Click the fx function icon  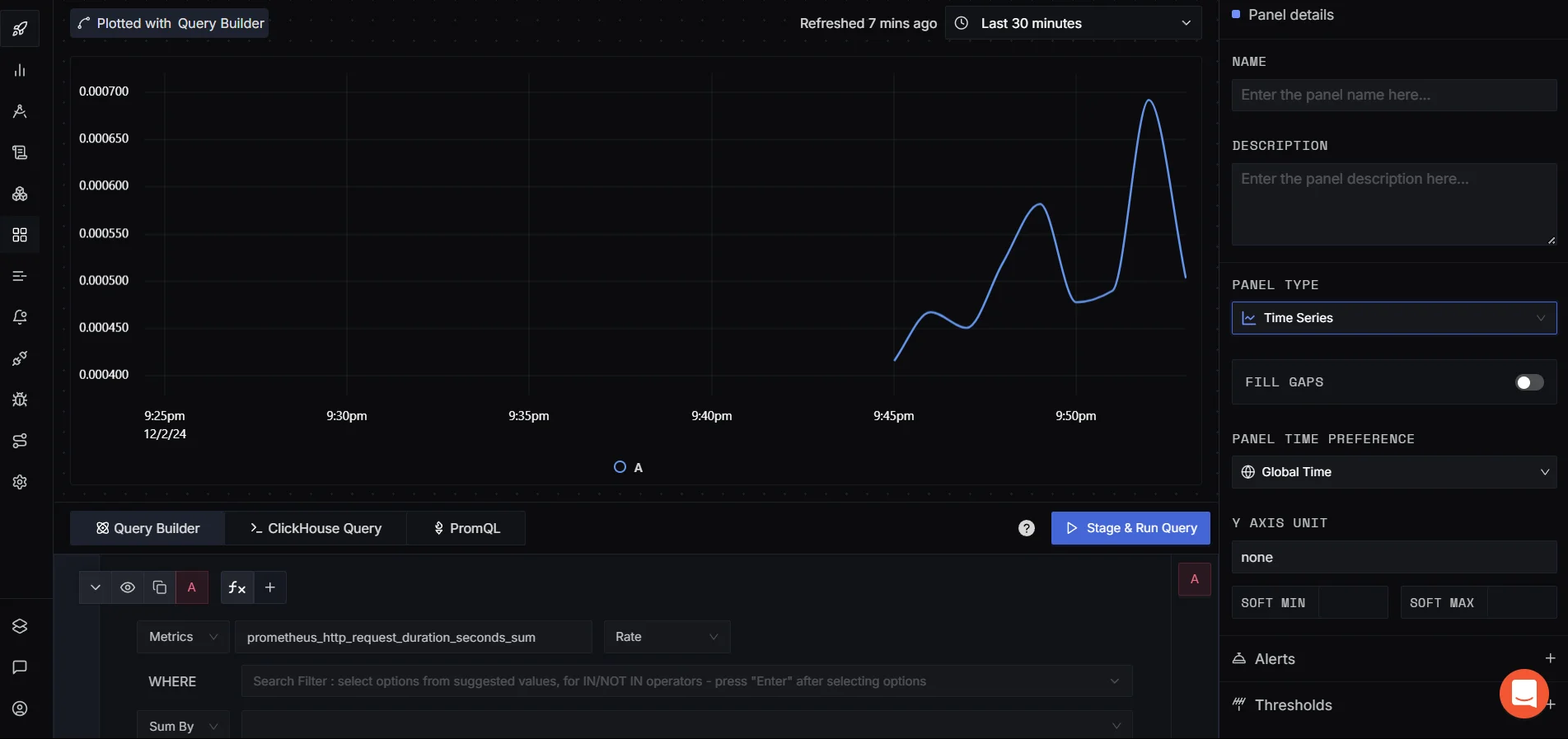click(x=237, y=587)
